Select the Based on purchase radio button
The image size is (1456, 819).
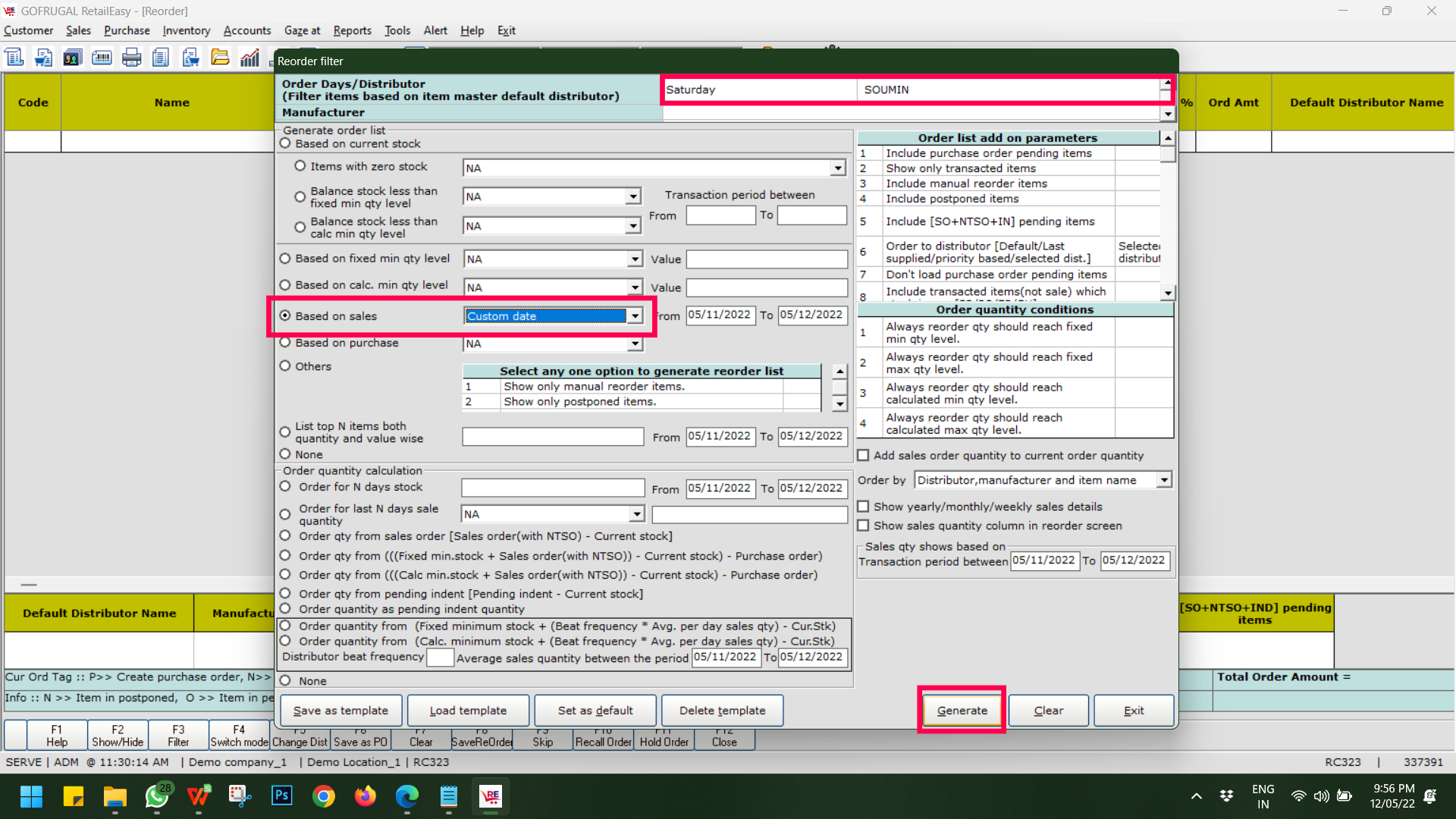click(x=285, y=343)
